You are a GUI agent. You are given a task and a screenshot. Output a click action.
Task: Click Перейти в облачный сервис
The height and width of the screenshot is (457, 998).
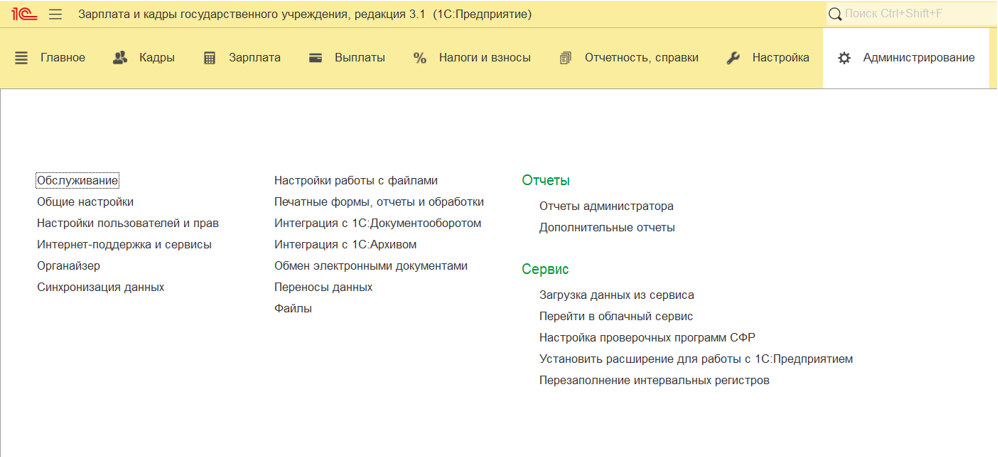click(616, 316)
